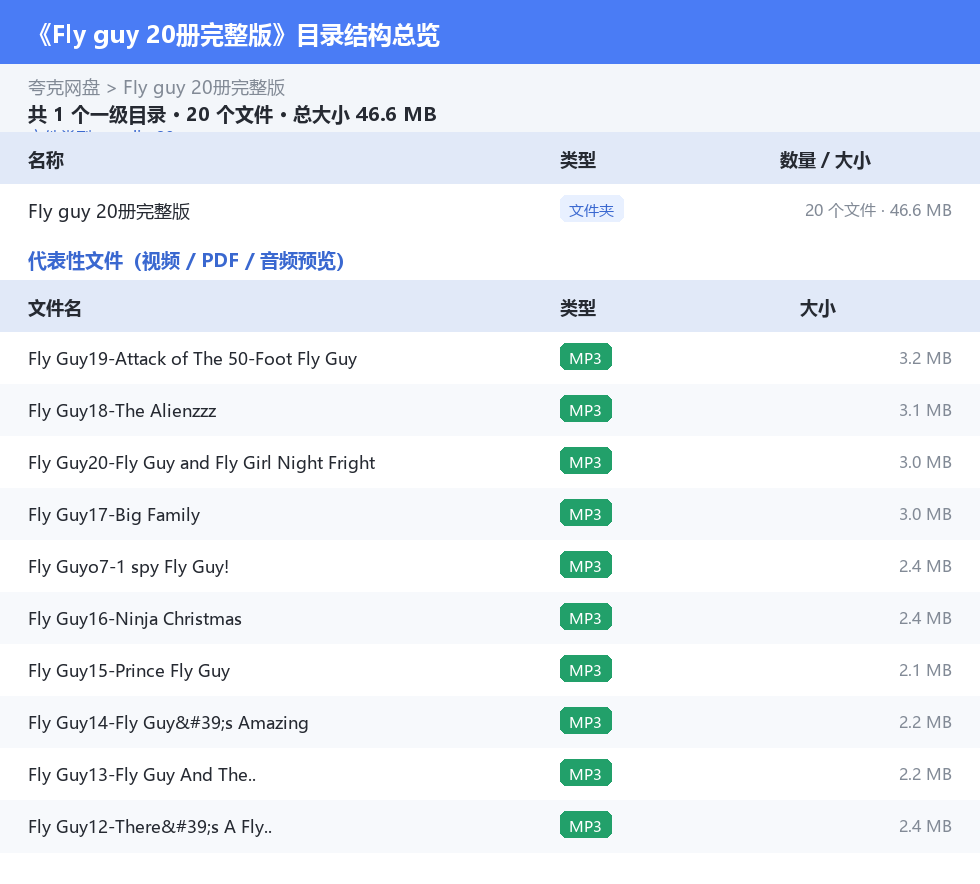The height and width of the screenshot is (884, 980).
Task: Open 'Fly Guy14-Fly Guy&#39;s Amazing' file
Action: (x=168, y=722)
